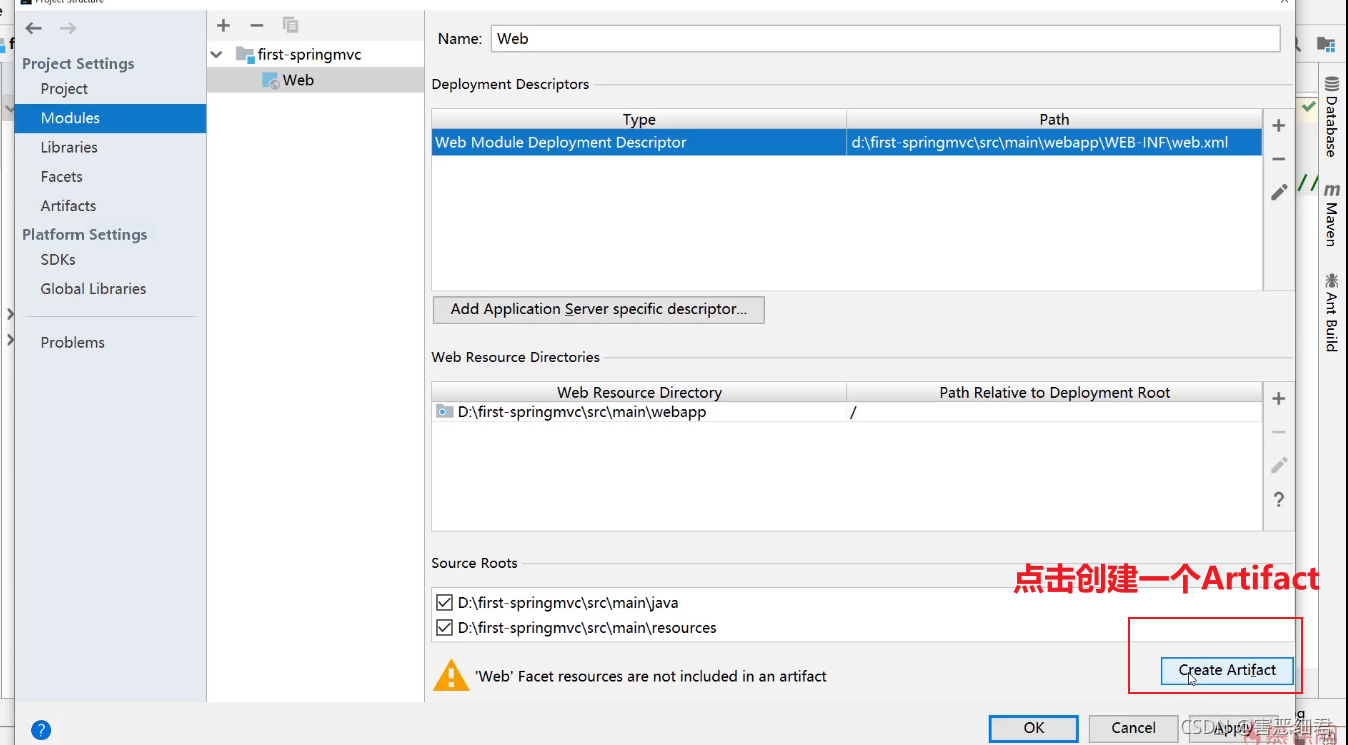The image size is (1348, 745).
Task: Remove the deployment descriptor with minus icon
Action: (1278, 159)
